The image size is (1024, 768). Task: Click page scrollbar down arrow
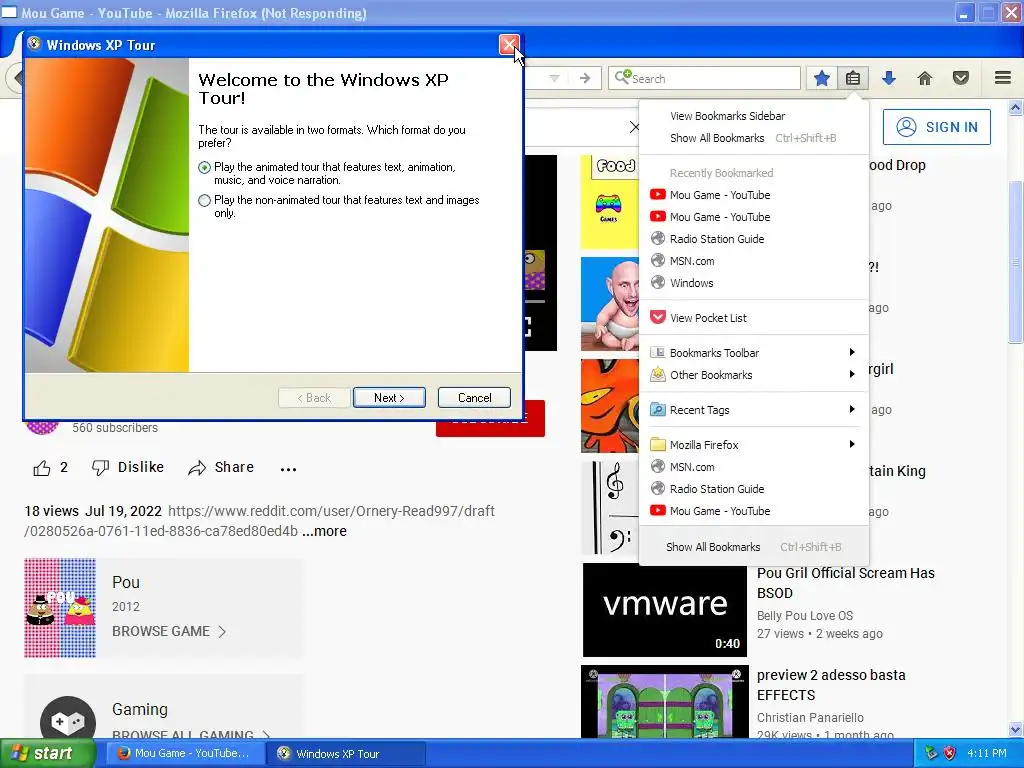click(1016, 729)
